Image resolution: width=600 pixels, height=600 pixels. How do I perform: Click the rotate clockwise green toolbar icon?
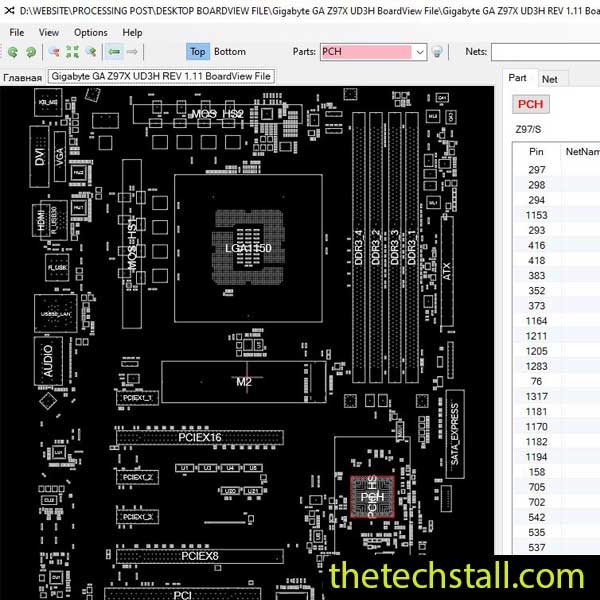tap(32, 51)
